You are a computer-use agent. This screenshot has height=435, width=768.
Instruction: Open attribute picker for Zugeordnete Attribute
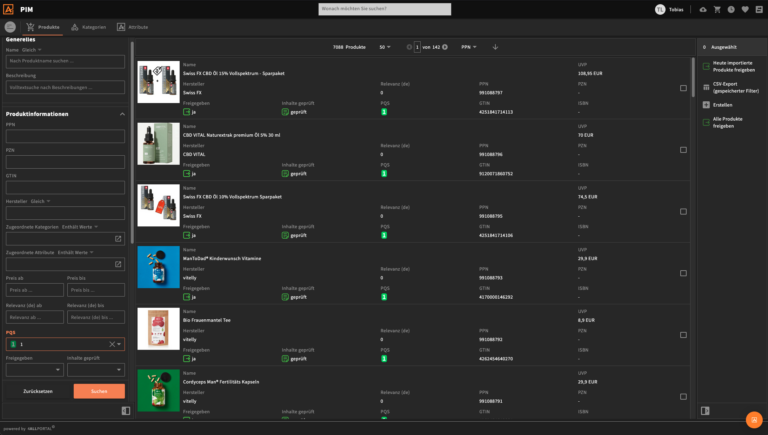[x=118, y=264]
